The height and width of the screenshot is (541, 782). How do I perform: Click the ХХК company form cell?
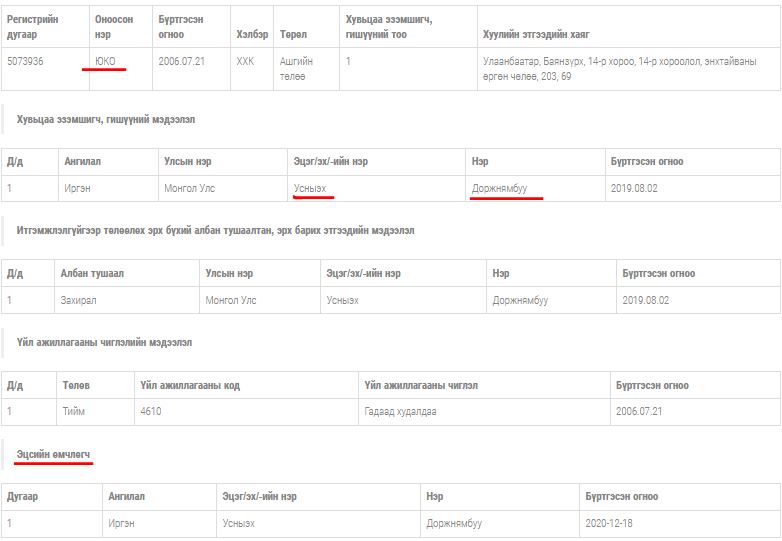pyautogui.click(x=246, y=61)
